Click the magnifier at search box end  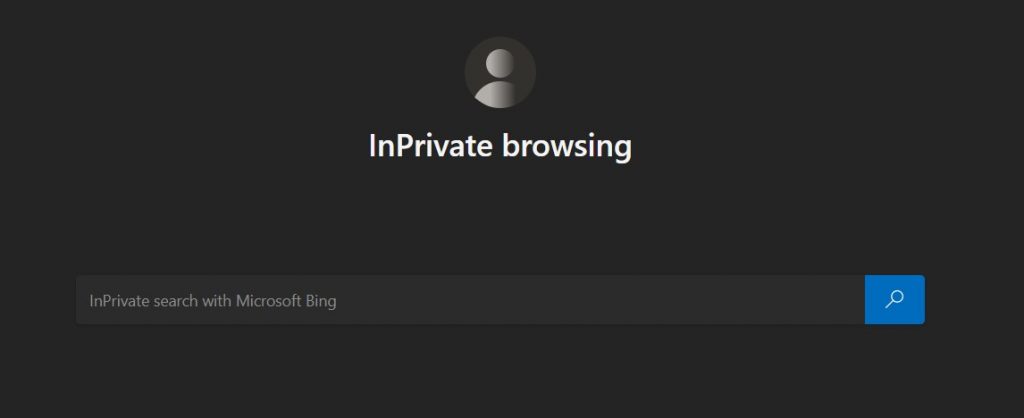point(895,299)
